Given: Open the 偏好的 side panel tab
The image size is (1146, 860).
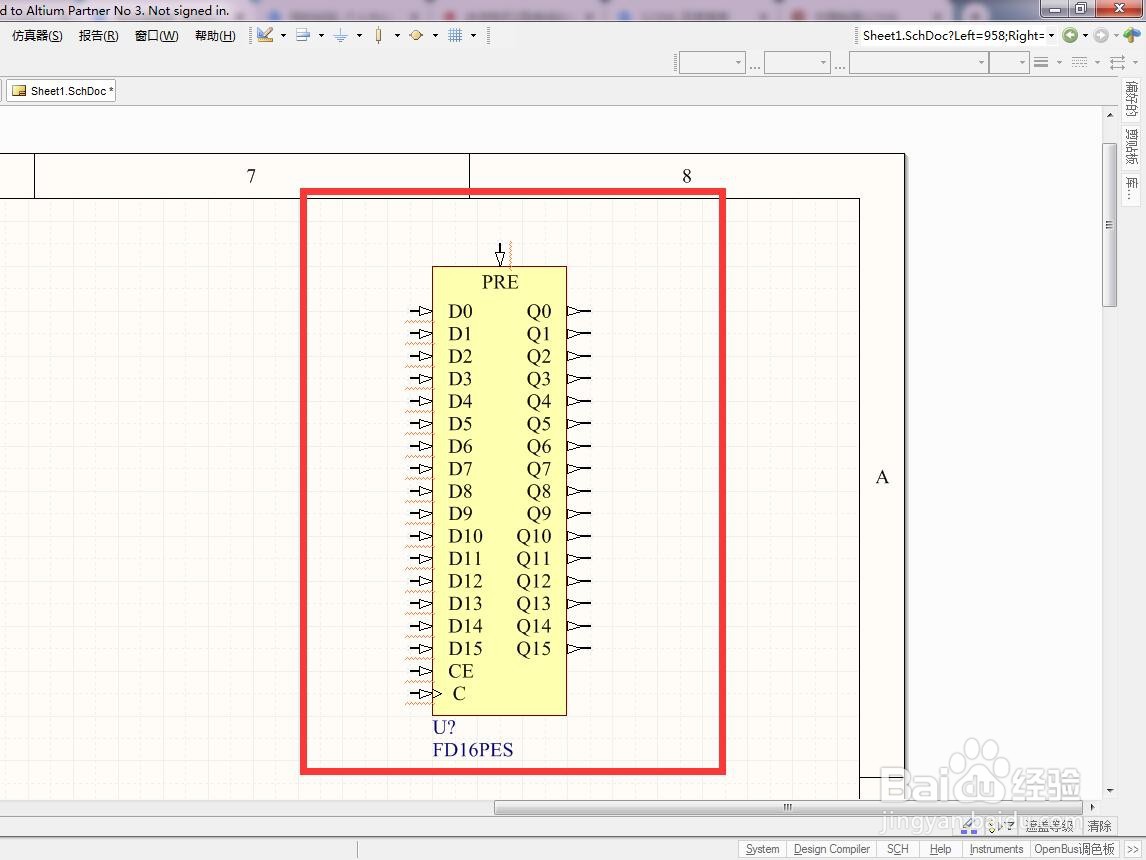Looking at the screenshot, I should [1131, 99].
